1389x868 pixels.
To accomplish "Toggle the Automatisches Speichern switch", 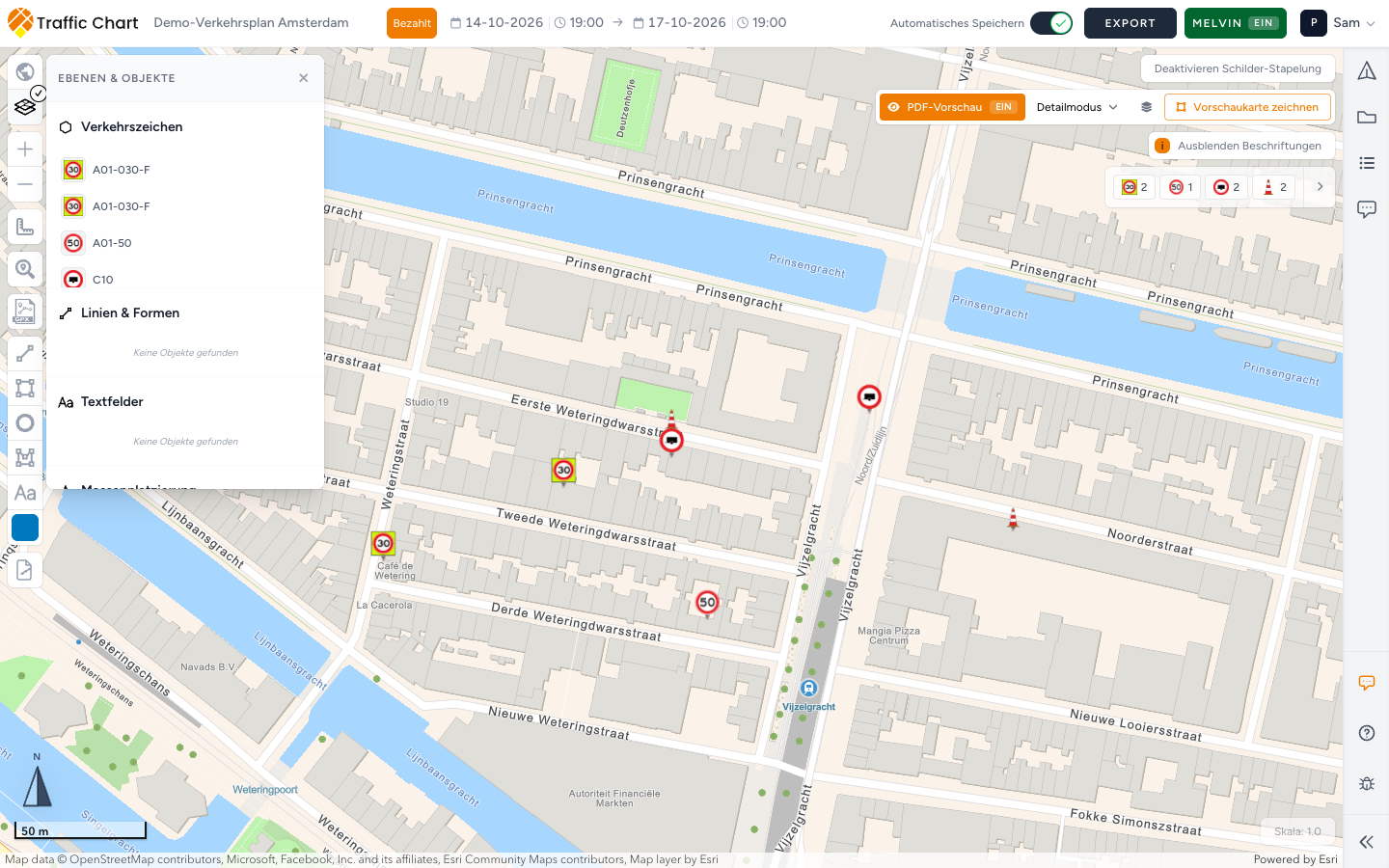I will (x=1051, y=23).
